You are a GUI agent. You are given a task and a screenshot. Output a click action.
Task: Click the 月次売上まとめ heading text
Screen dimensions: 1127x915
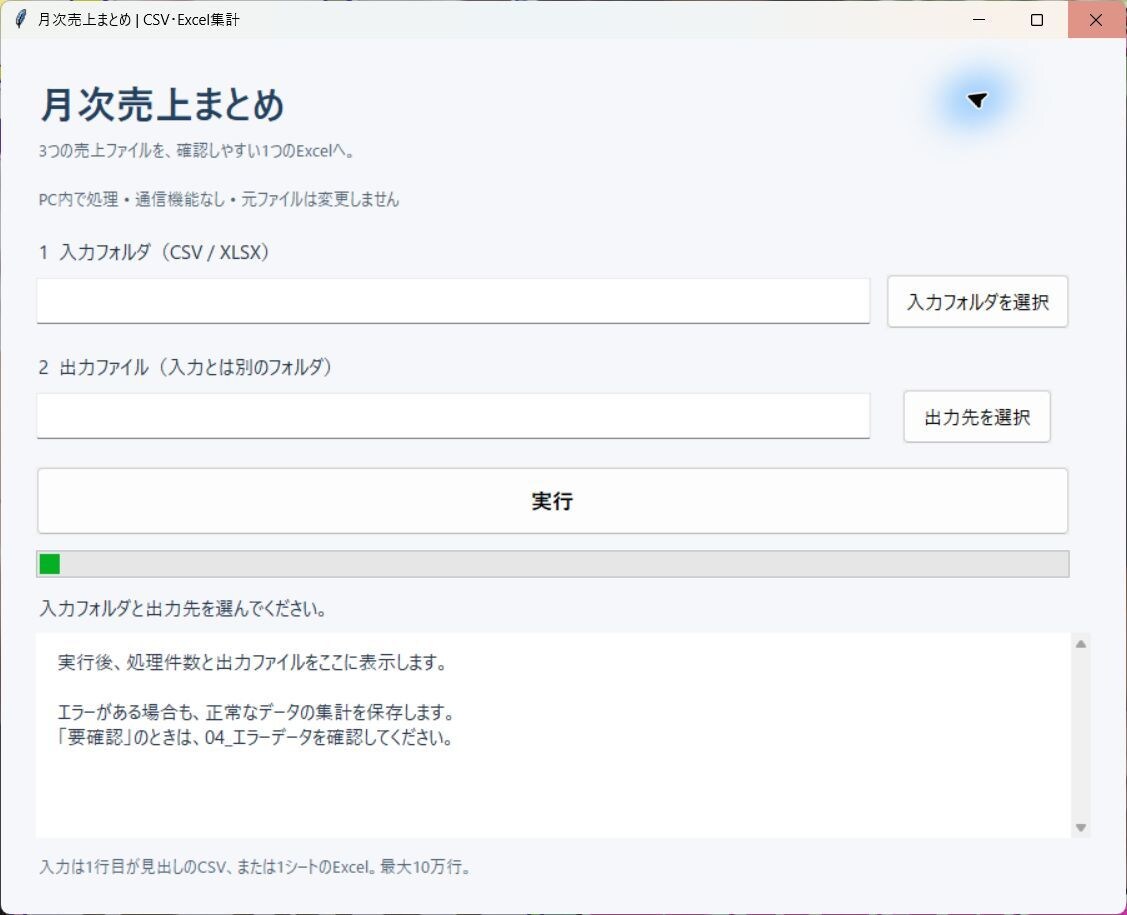(162, 105)
